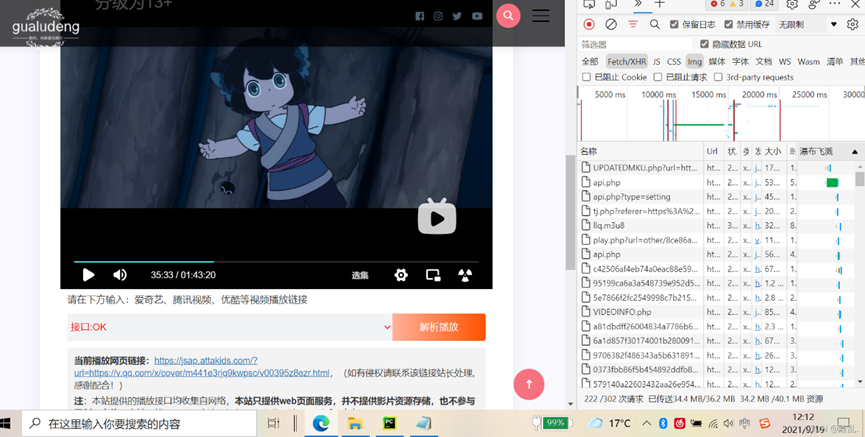This screenshot has height=437, width=865.
Task: Click the gualudeng site logo
Action: point(46,26)
